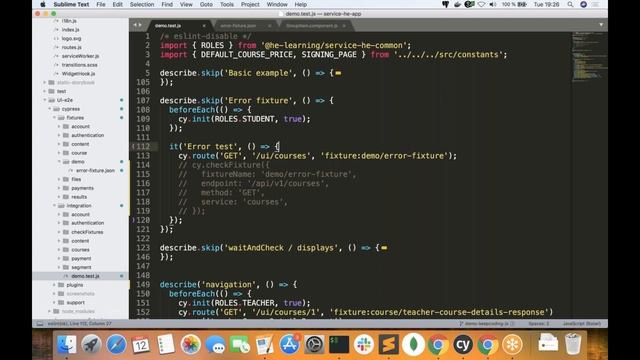The width and height of the screenshot is (640, 360).
Task: Open first Chrome icon left of Cypress
Action: [x=438, y=344]
